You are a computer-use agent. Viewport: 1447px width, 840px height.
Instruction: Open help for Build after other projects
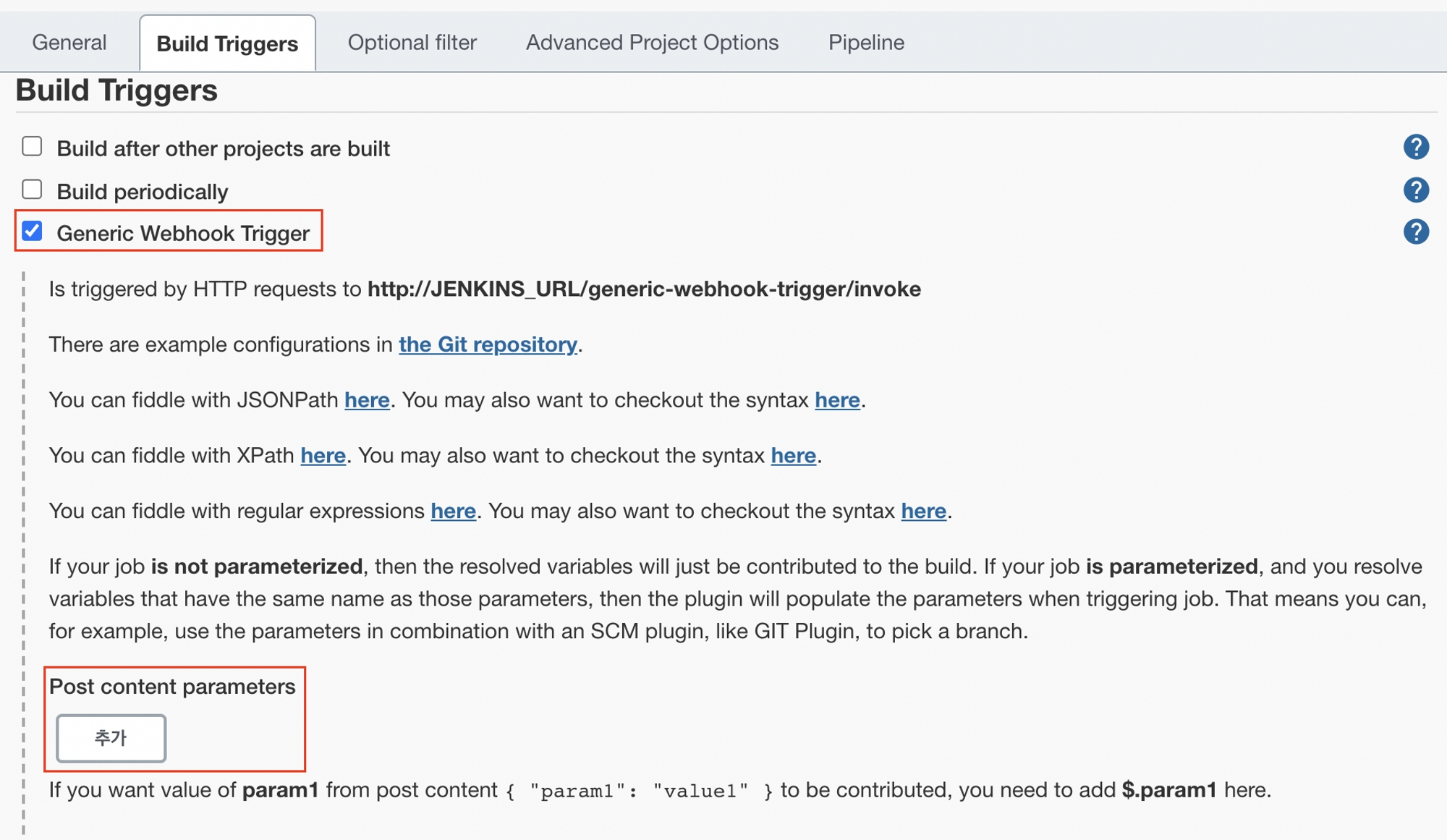pos(1415,148)
